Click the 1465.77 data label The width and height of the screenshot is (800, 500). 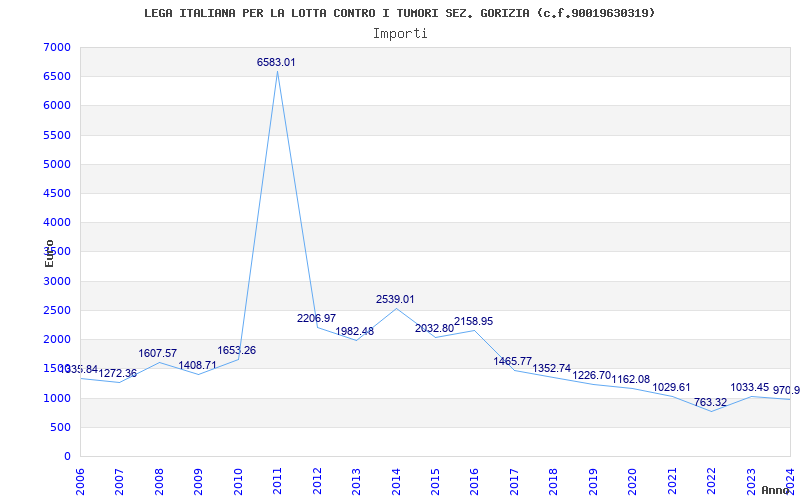[513, 361]
